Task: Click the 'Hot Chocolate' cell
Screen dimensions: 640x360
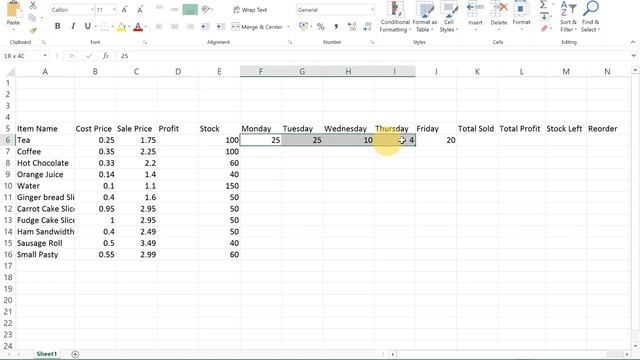Action: coord(45,163)
